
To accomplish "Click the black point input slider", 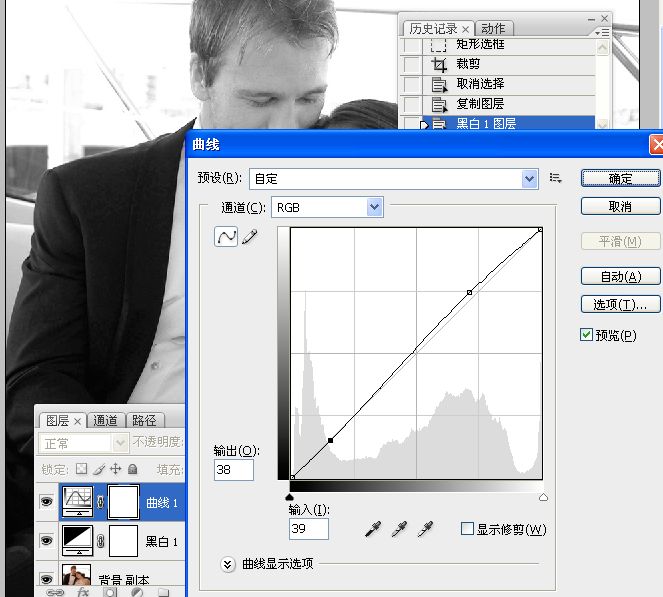I will pos(290,497).
